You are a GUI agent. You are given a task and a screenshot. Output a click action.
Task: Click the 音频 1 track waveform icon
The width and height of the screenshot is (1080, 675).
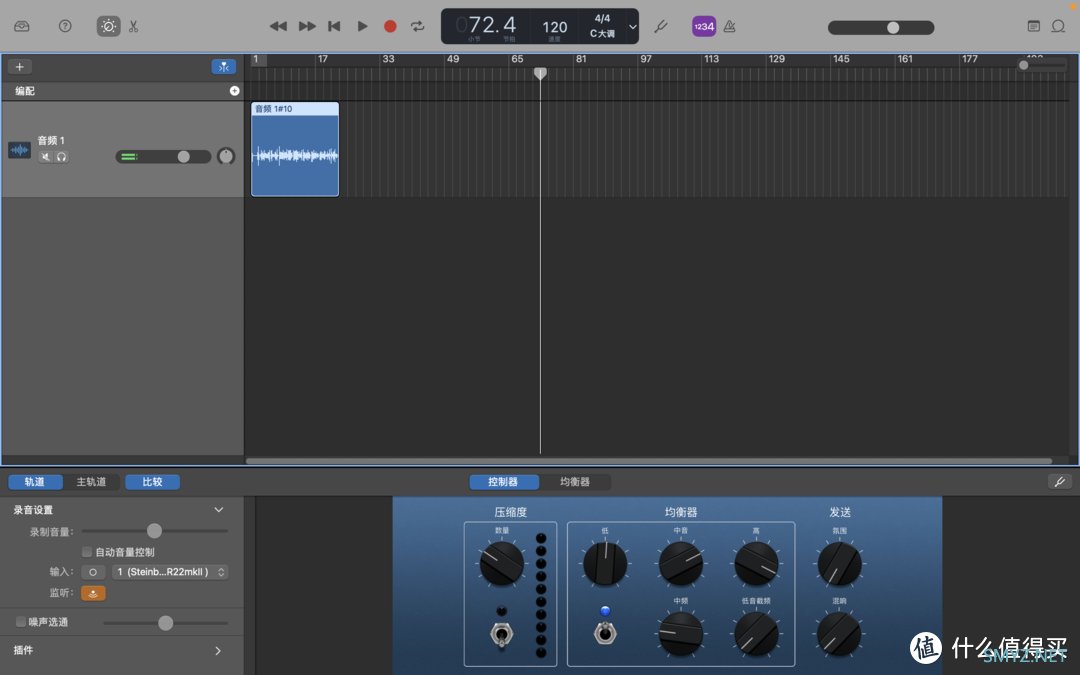click(19, 149)
